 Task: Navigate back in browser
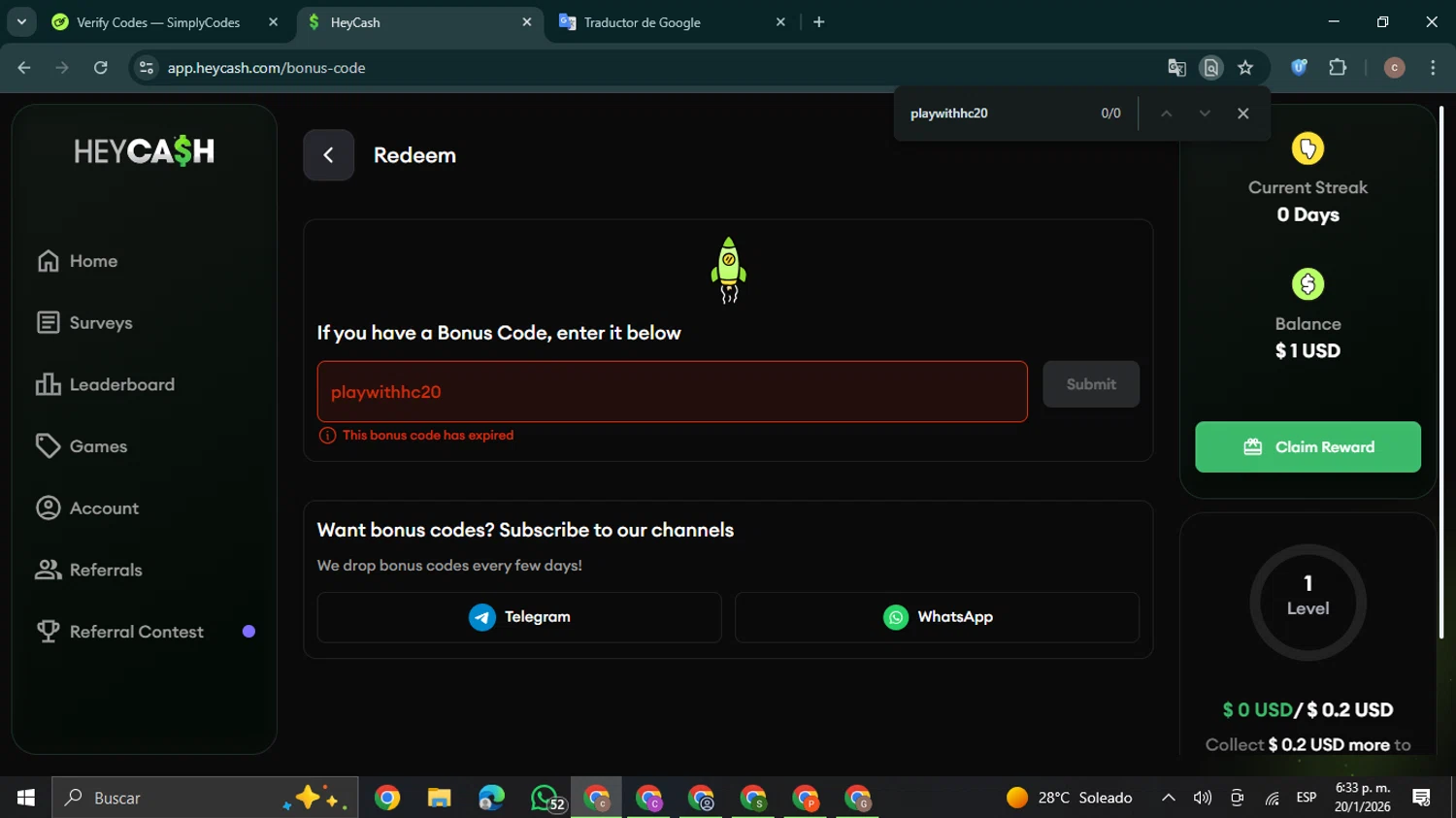coord(24,68)
